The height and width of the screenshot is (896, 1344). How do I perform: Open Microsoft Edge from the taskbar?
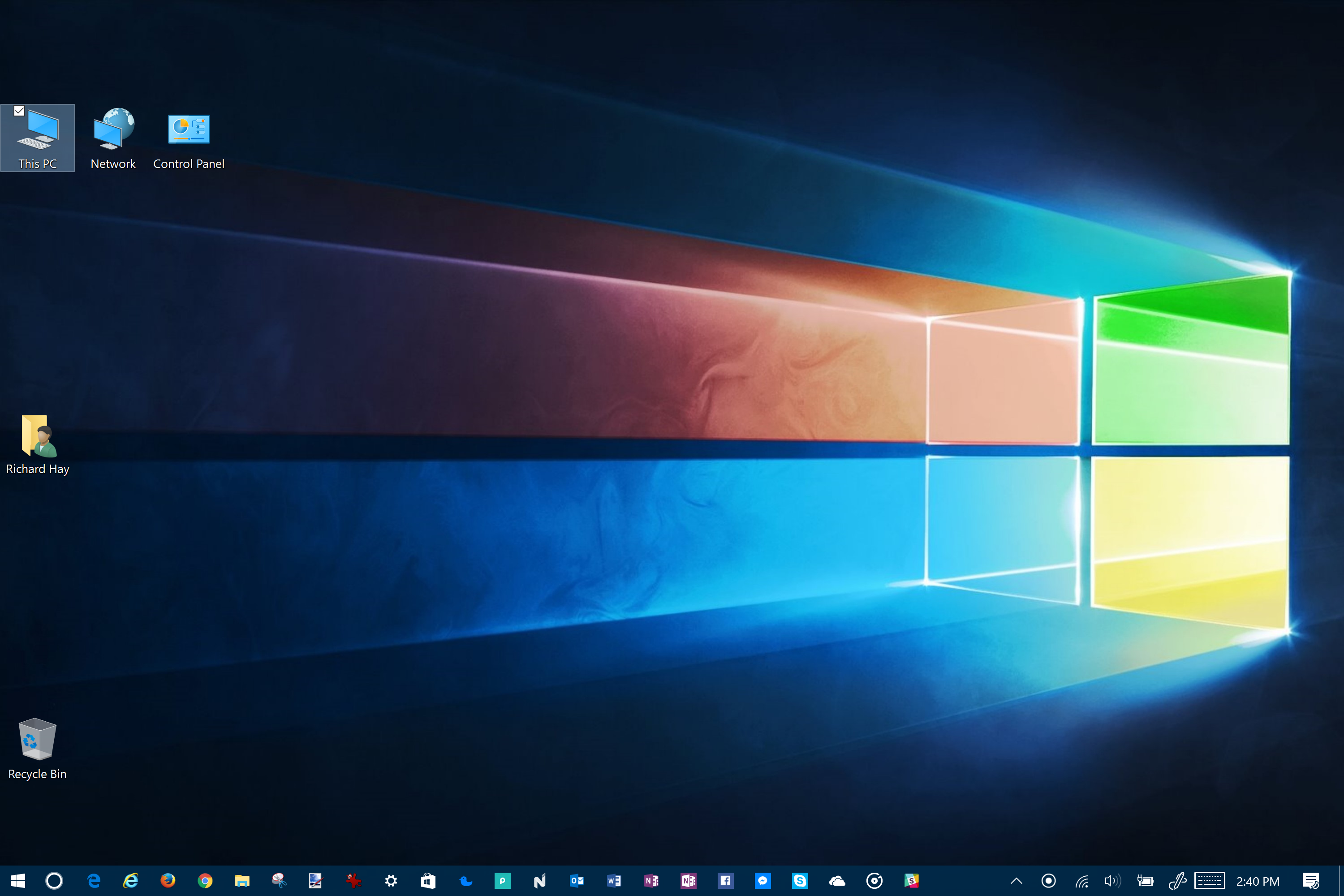click(94, 881)
